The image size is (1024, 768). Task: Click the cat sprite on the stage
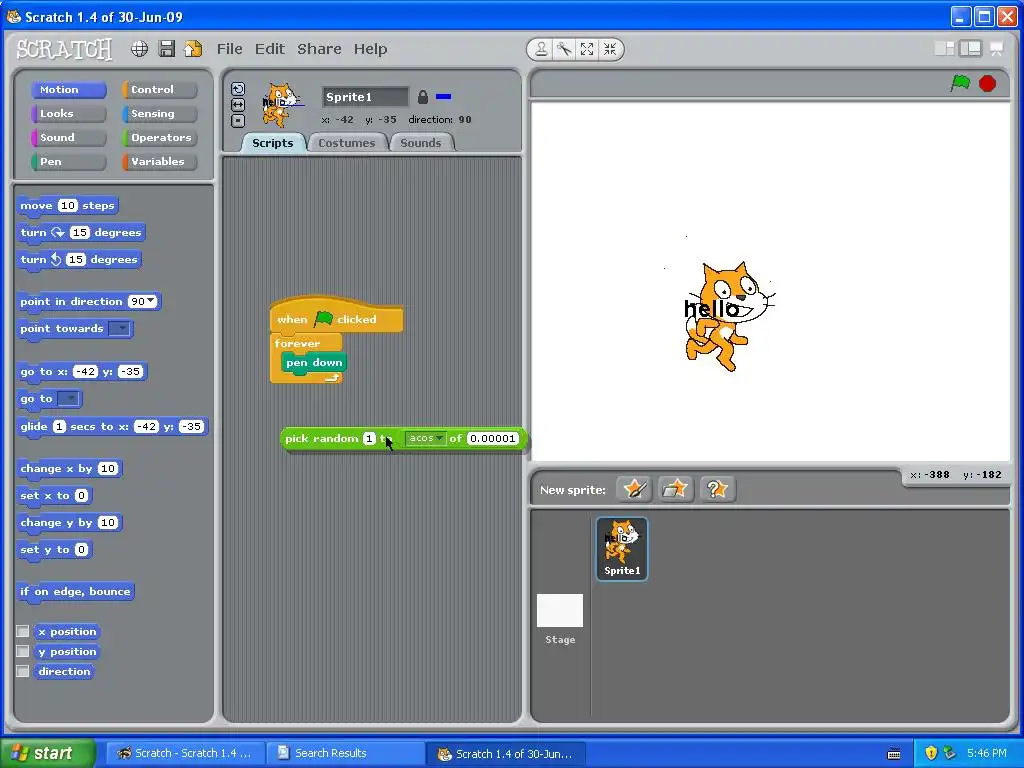pos(729,316)
